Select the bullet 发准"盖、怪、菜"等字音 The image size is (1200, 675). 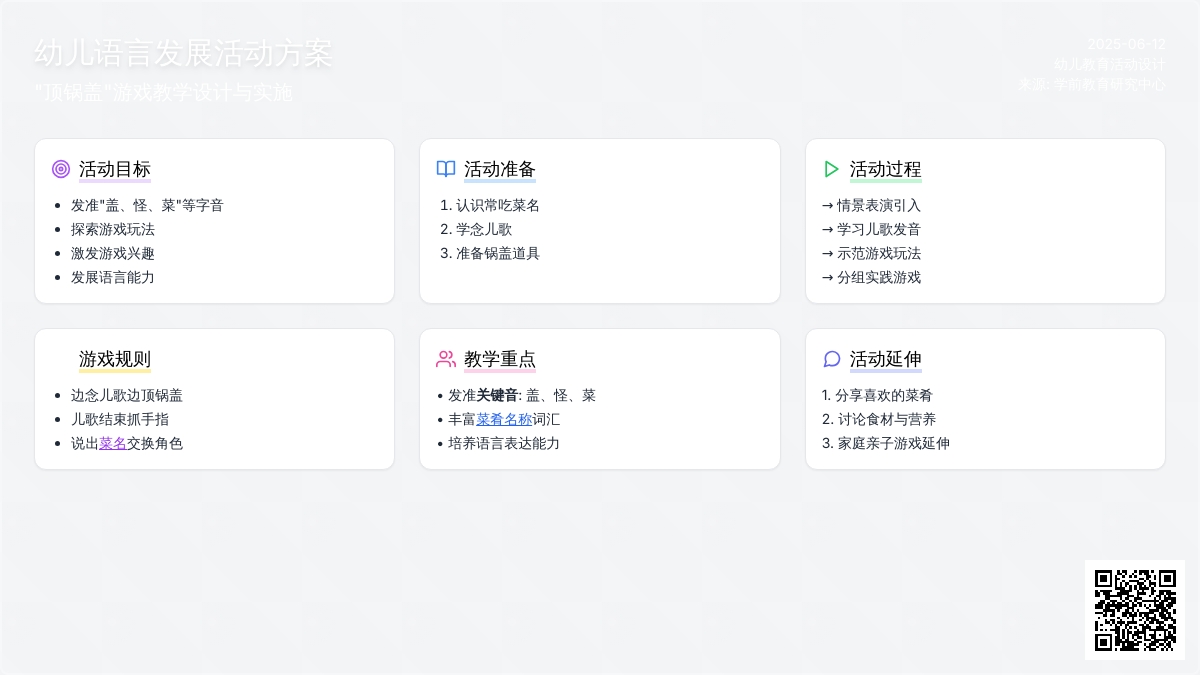147,205
